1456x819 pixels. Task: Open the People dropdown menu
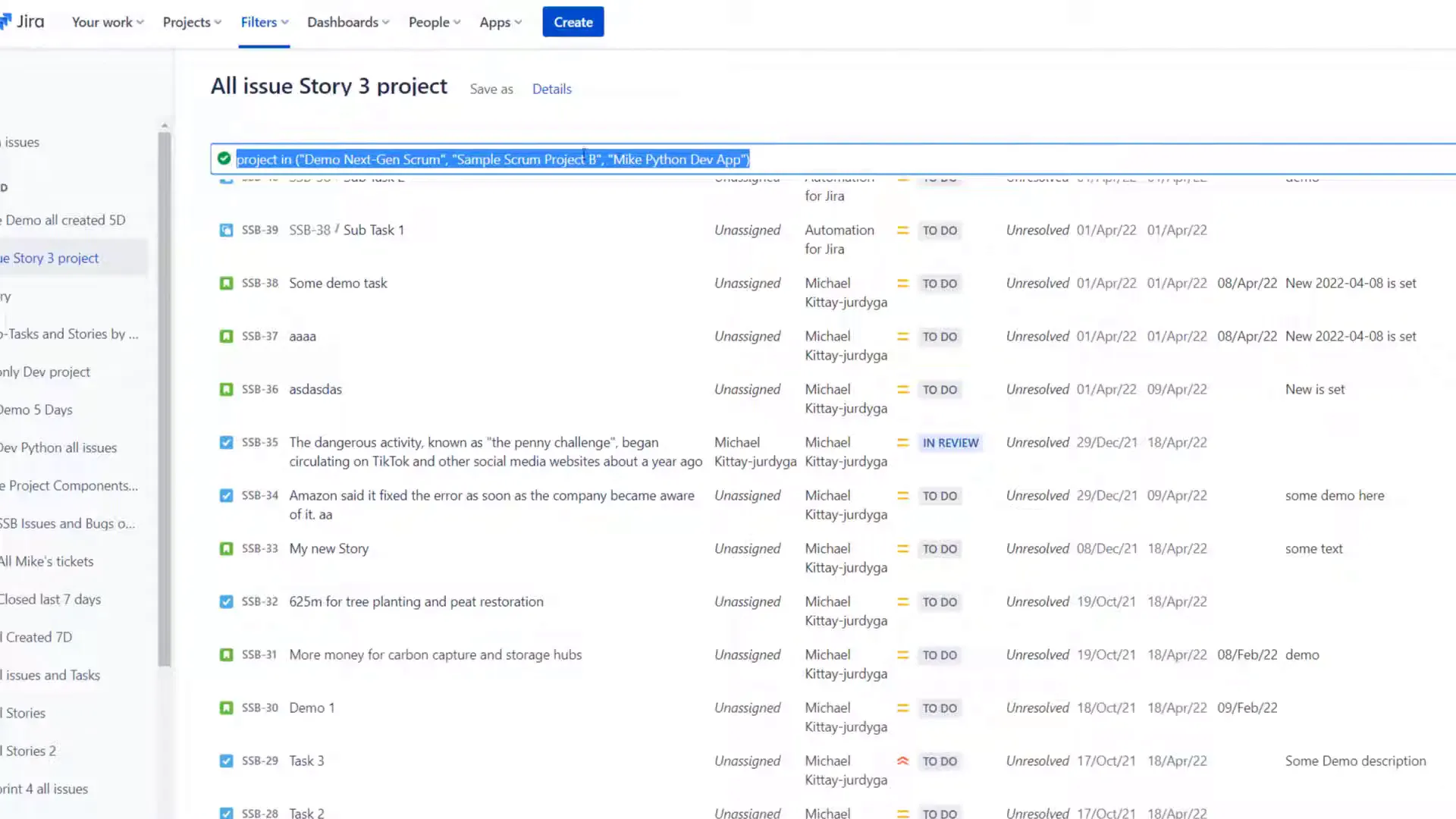tap(435, 22)
